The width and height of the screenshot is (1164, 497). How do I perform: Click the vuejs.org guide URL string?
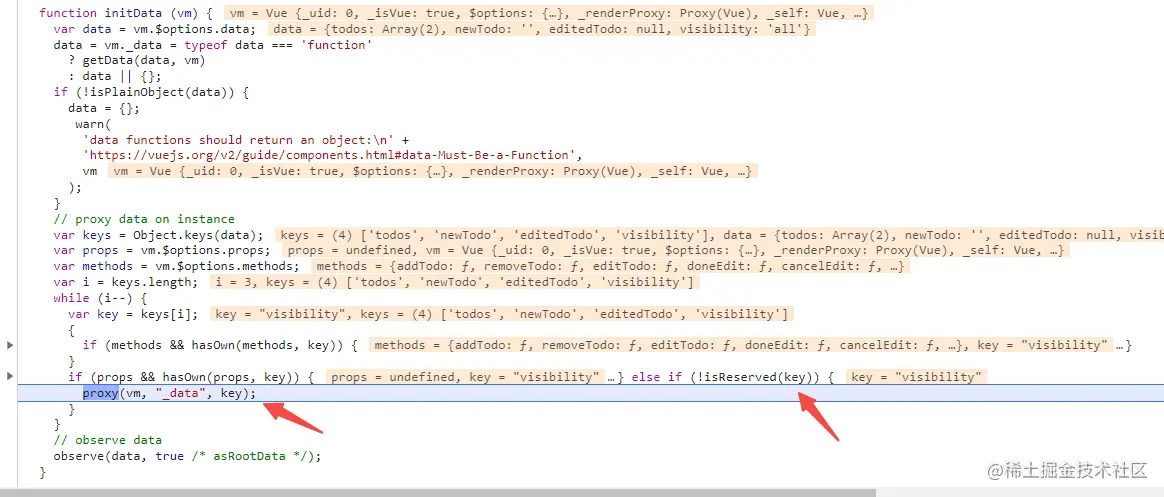click(x=332, y=155)
